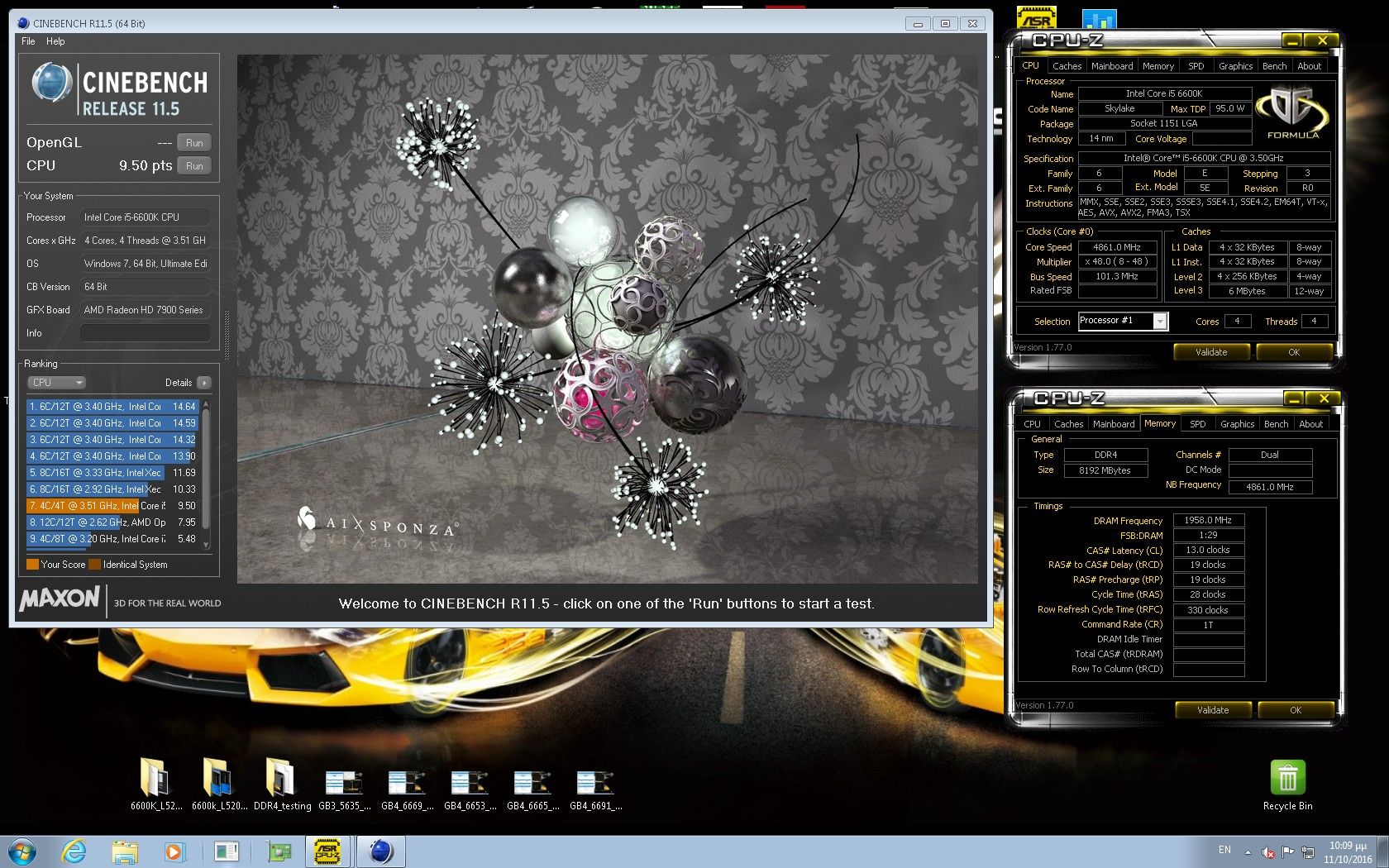This screenshot has width=1389, height=868.
Task: Open the GB4_6669 screenshot file
Action: 407,789
